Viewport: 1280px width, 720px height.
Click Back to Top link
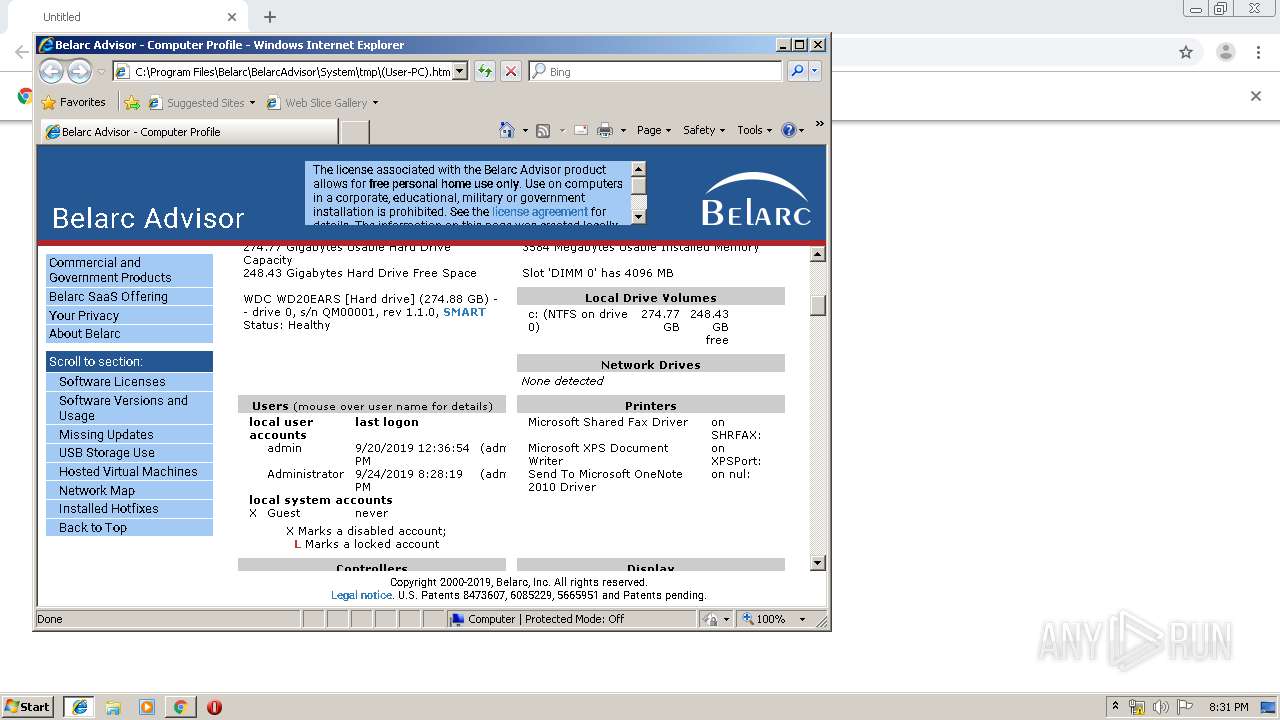[x=129, y=528]
